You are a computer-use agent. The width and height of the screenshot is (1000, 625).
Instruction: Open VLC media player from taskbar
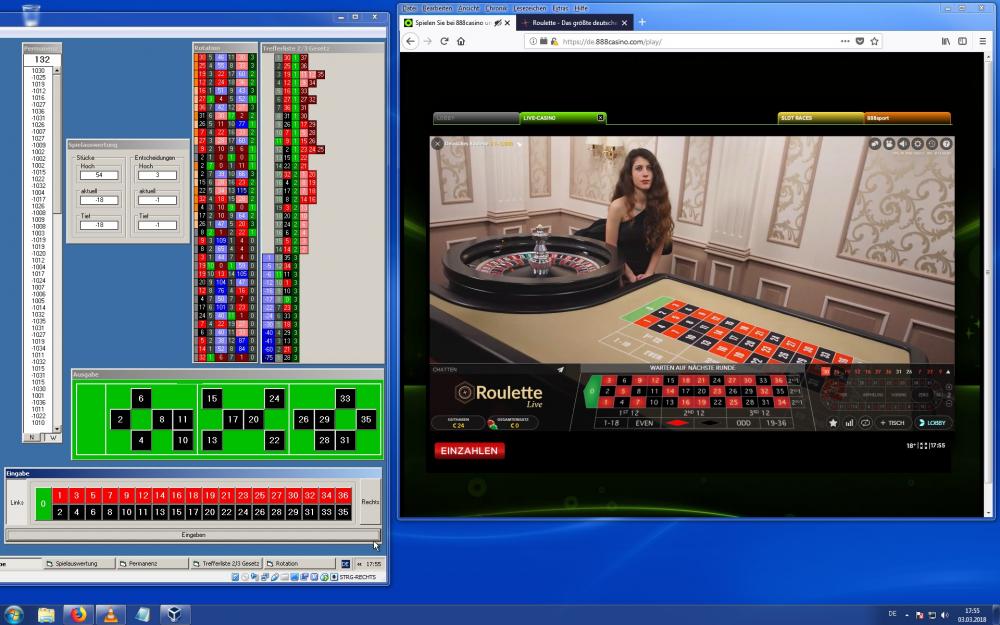109,614
